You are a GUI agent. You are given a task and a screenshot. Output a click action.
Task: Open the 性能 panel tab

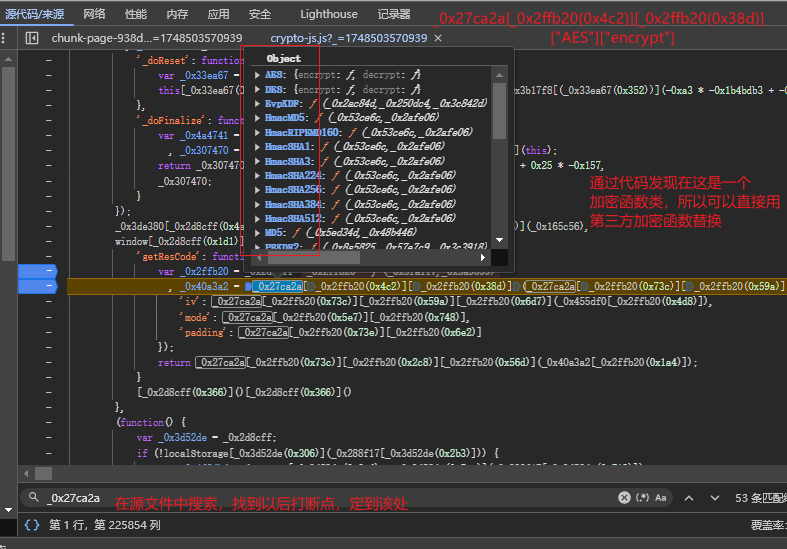point(136,14)
